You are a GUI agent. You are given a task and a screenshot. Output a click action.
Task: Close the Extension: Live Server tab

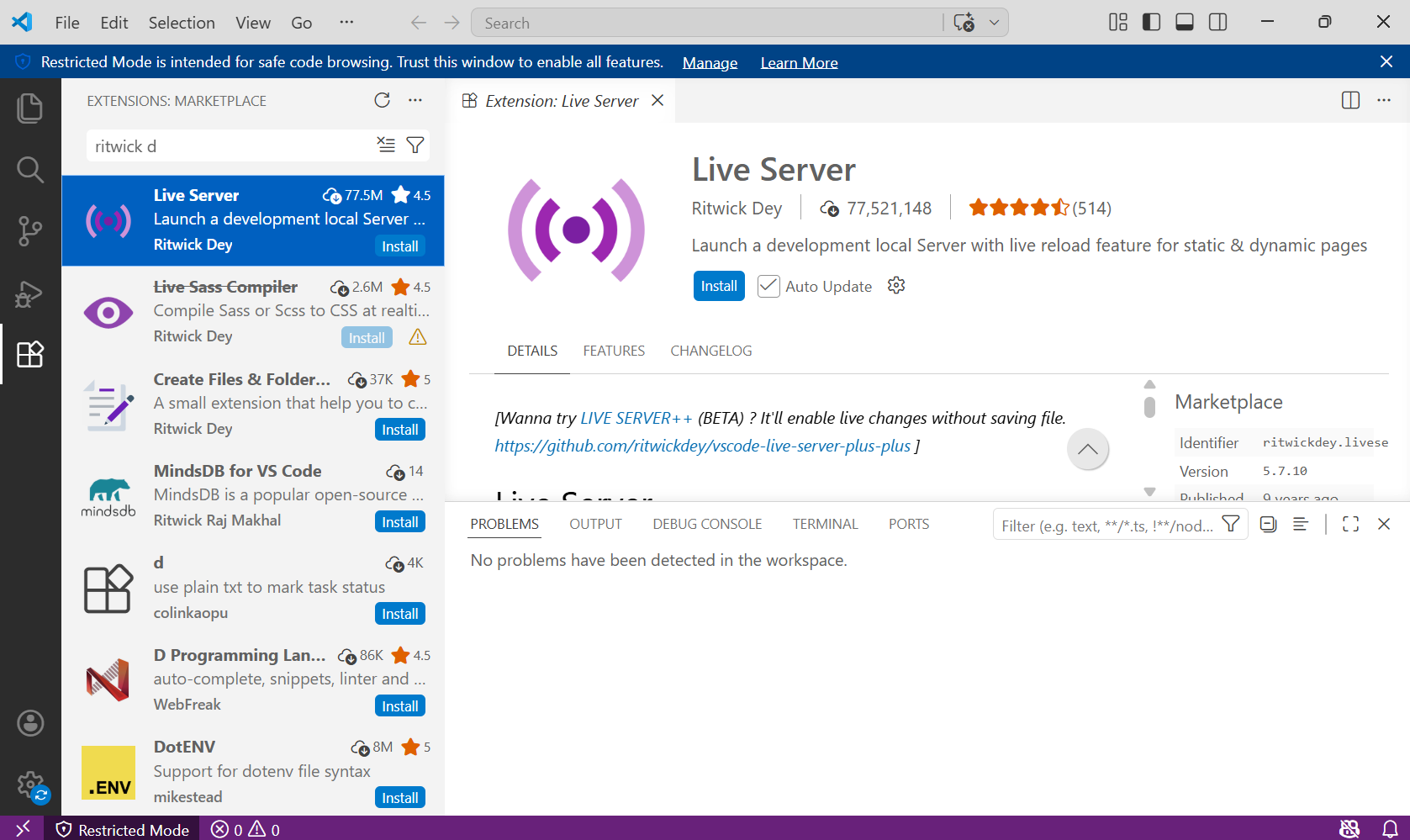[657, 100]
